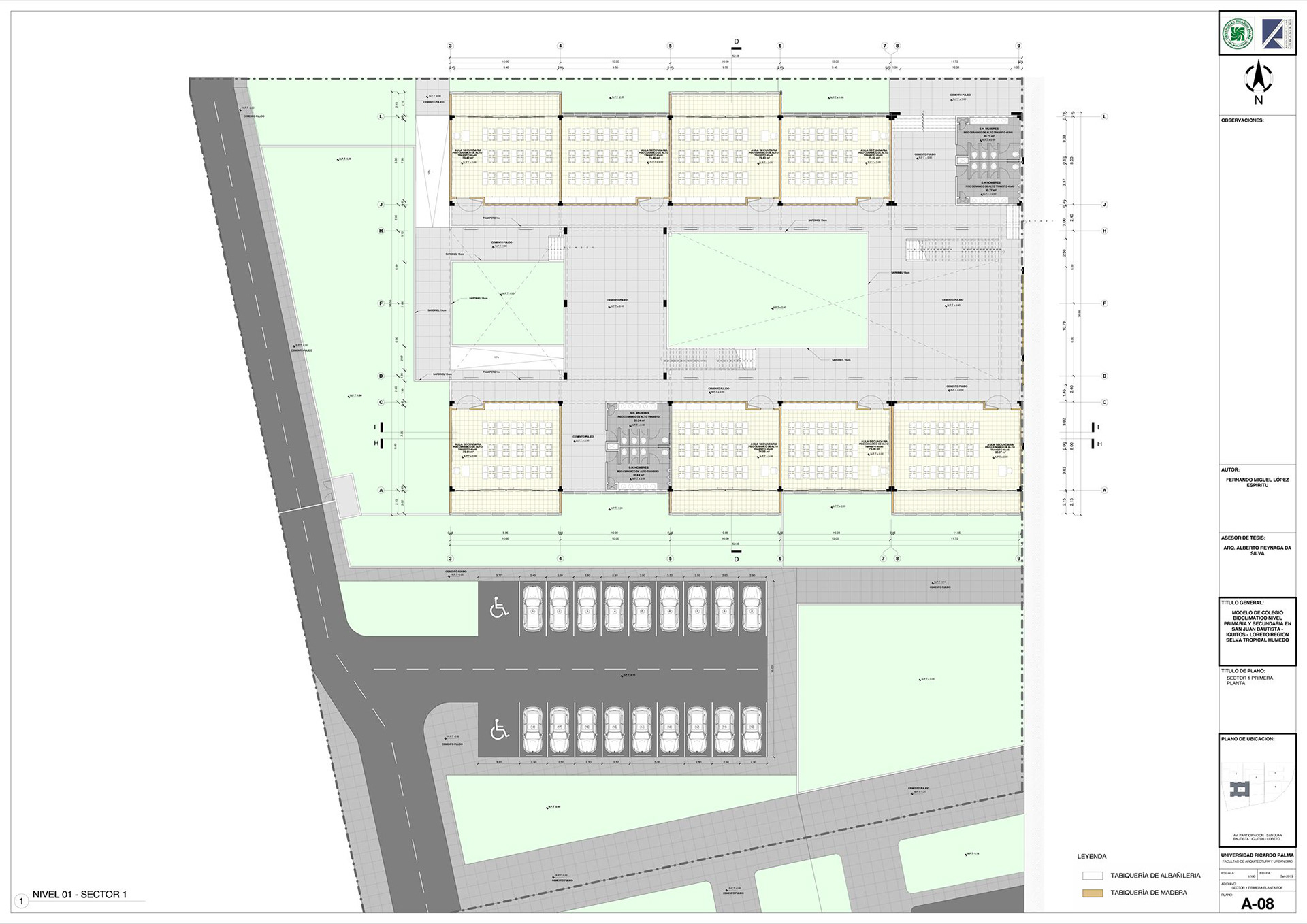Click grid bubble 3 at top axis
This screenshot has width=1307, height=924.
[450, 46]
